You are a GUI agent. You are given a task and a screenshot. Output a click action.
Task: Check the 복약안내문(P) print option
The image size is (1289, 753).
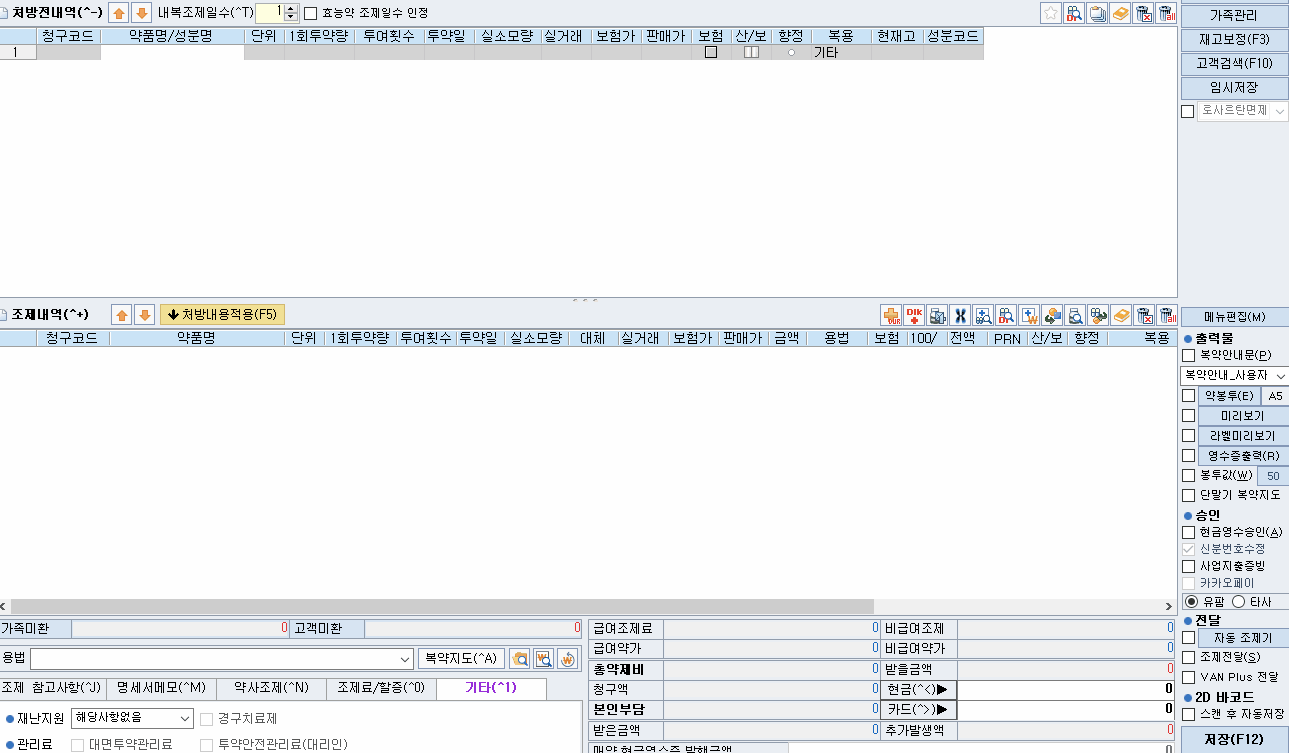[x=1188, y=355]
